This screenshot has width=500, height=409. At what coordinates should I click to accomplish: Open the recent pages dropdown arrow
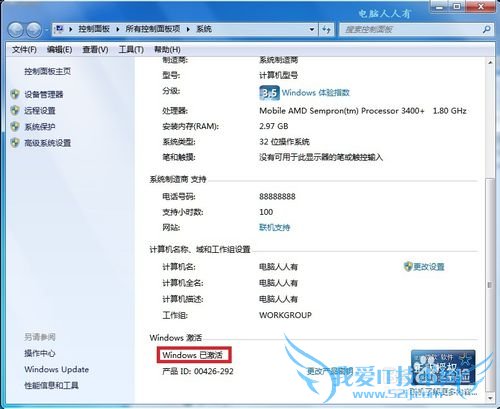click(47, 30)
